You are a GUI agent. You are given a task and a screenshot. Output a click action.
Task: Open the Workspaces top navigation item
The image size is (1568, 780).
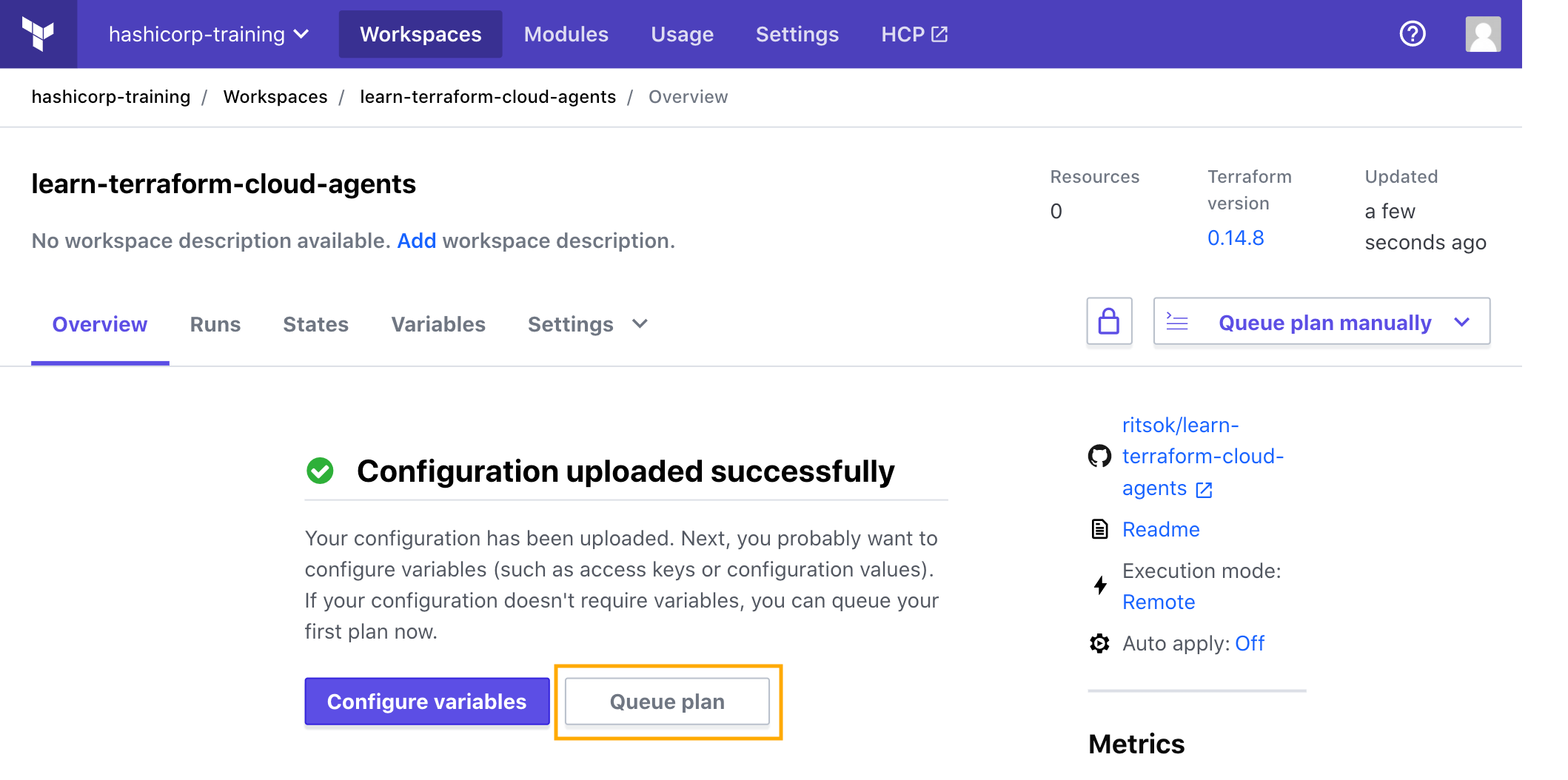(x=421, y=34)
